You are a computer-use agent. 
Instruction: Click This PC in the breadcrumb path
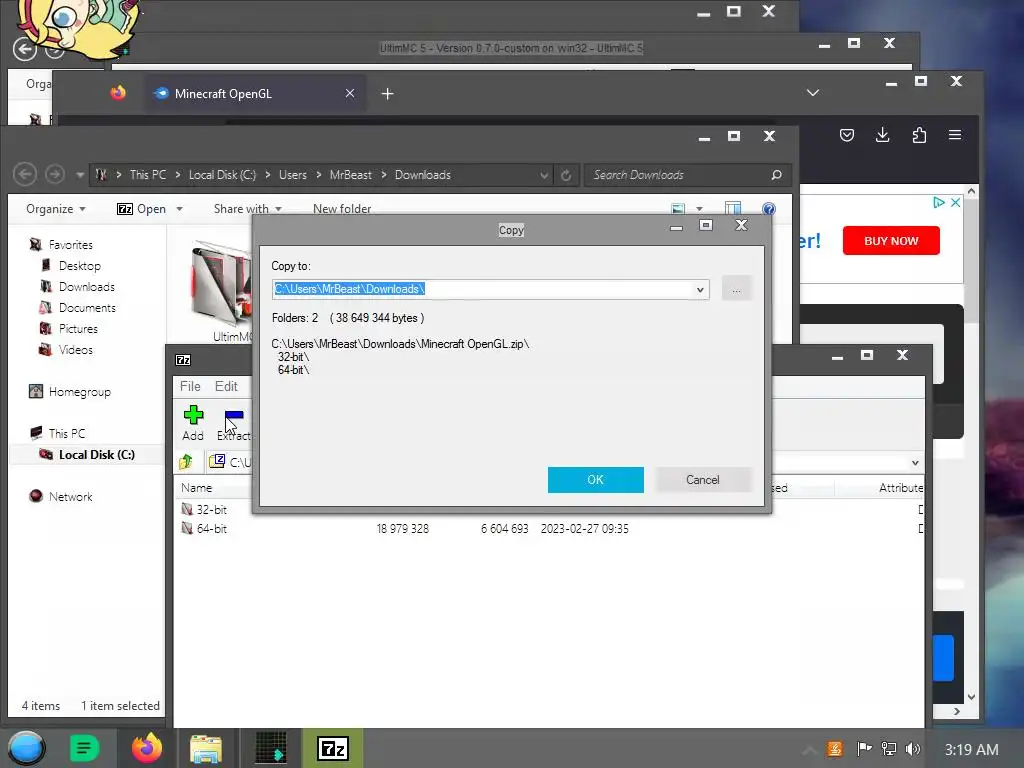148,174
